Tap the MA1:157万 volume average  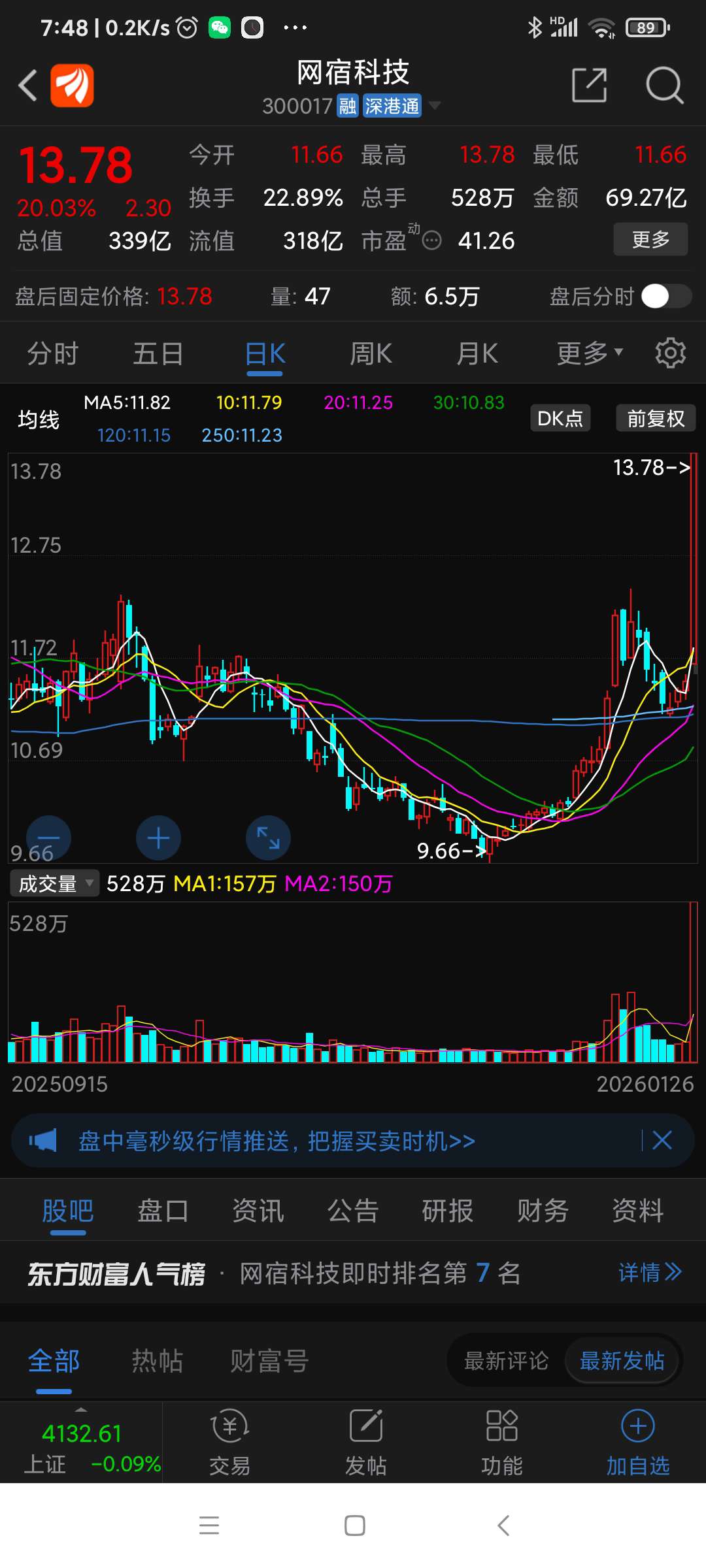[x=225, y=883]
